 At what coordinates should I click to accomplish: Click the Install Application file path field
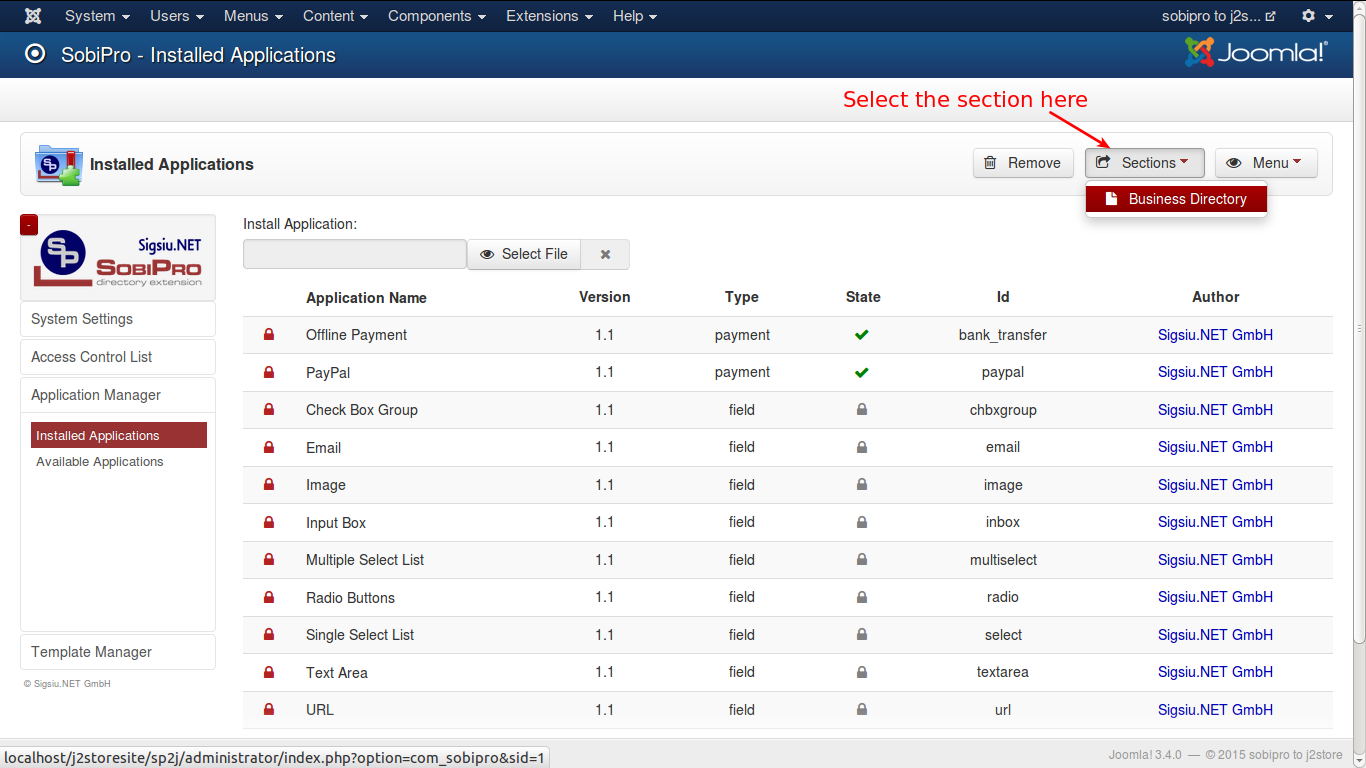pos(355,254)
